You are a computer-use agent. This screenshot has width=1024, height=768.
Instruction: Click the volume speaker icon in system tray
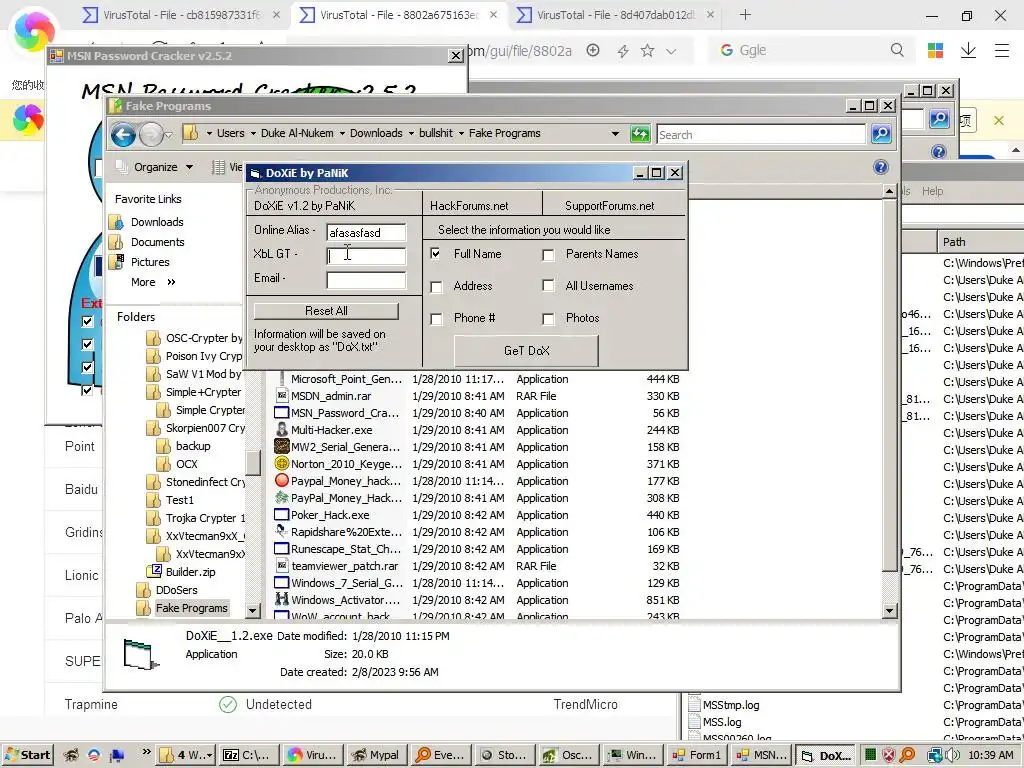pos(952,755)
